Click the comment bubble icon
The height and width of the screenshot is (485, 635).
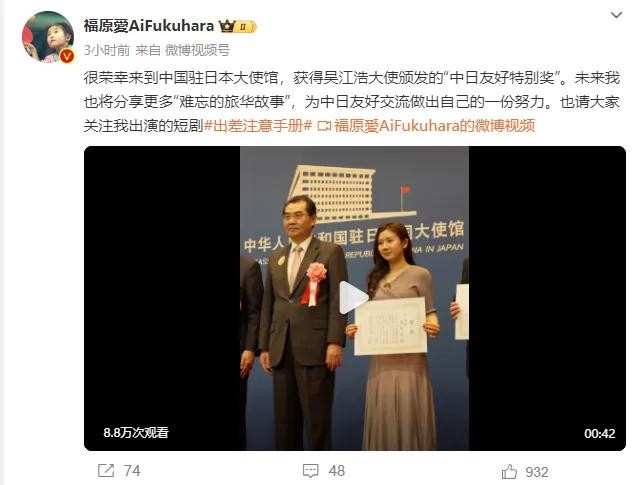click(x=311, y=471)
